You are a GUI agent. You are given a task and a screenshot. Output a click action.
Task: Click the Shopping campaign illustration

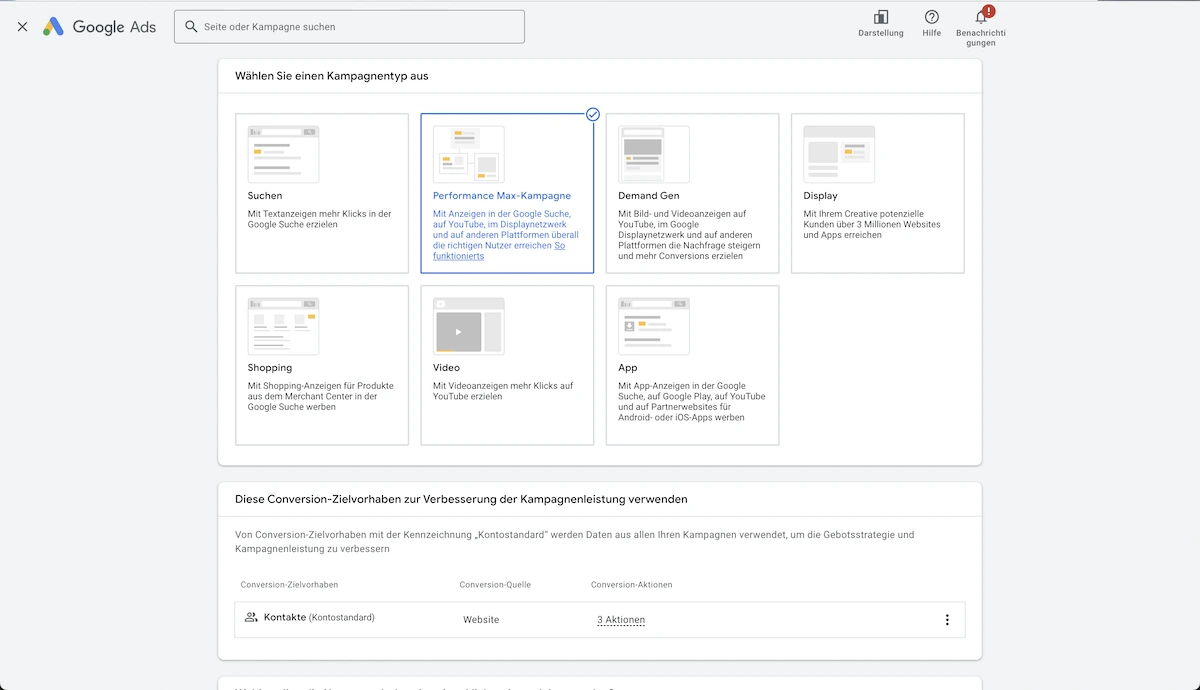pos(283,326)
